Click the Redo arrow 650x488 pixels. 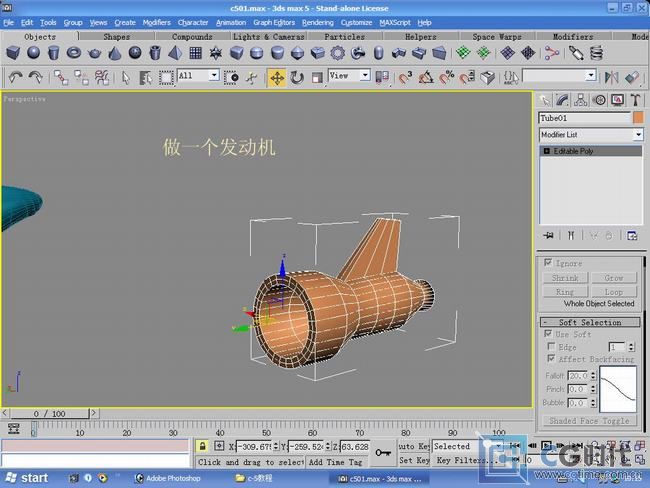click(x=35, y=77)
